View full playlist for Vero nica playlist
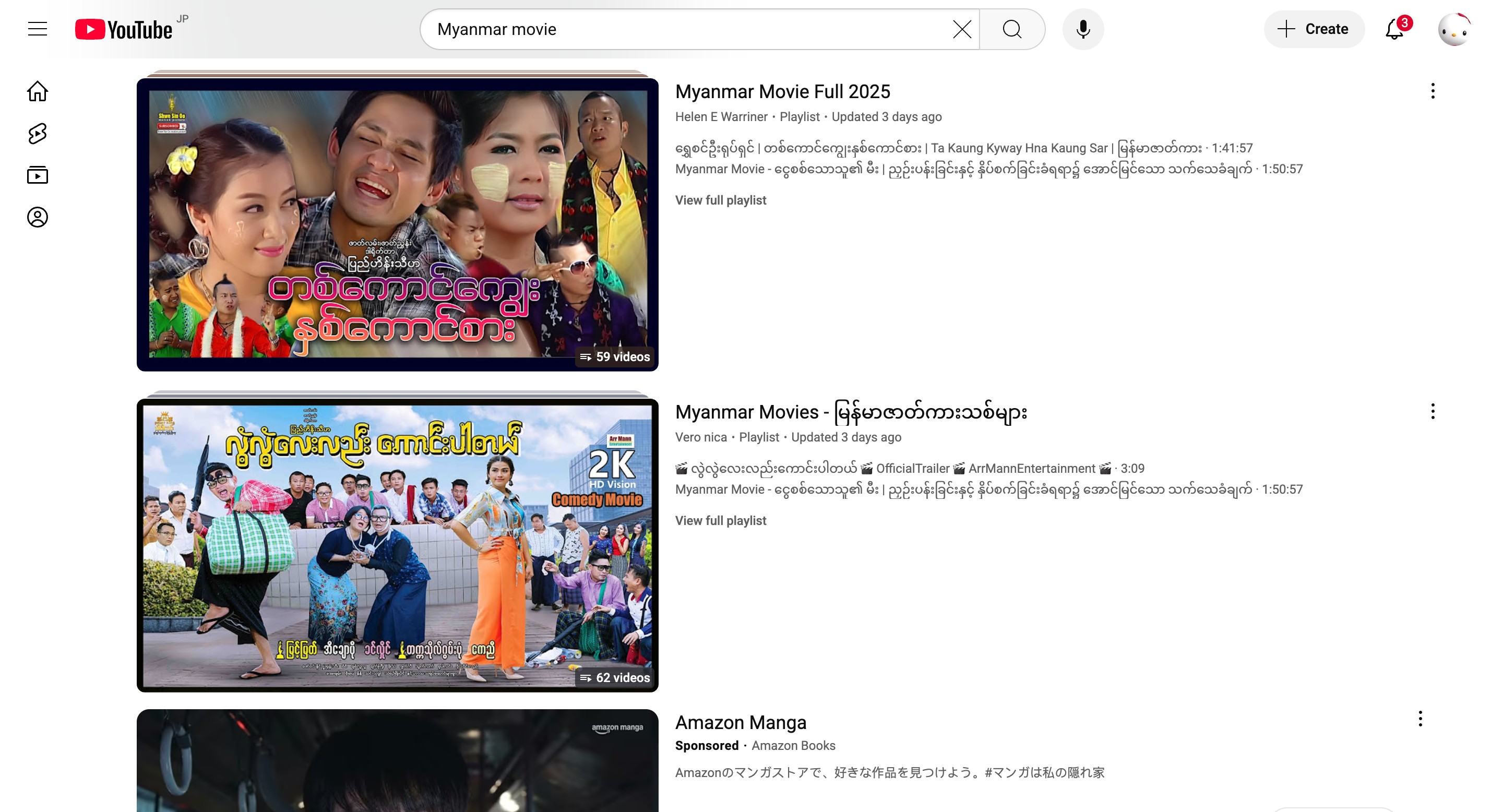1503x812 pixels. pos(721,520)
